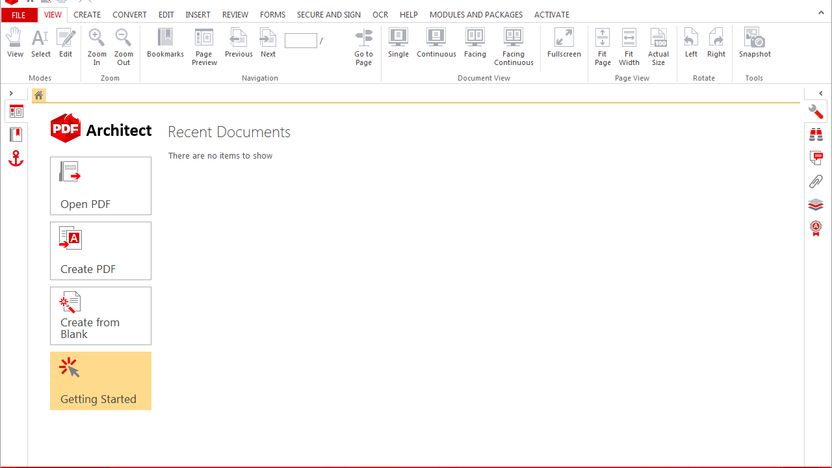
Task: Click the Getting Started tile
Action: [x=101, y=381]
